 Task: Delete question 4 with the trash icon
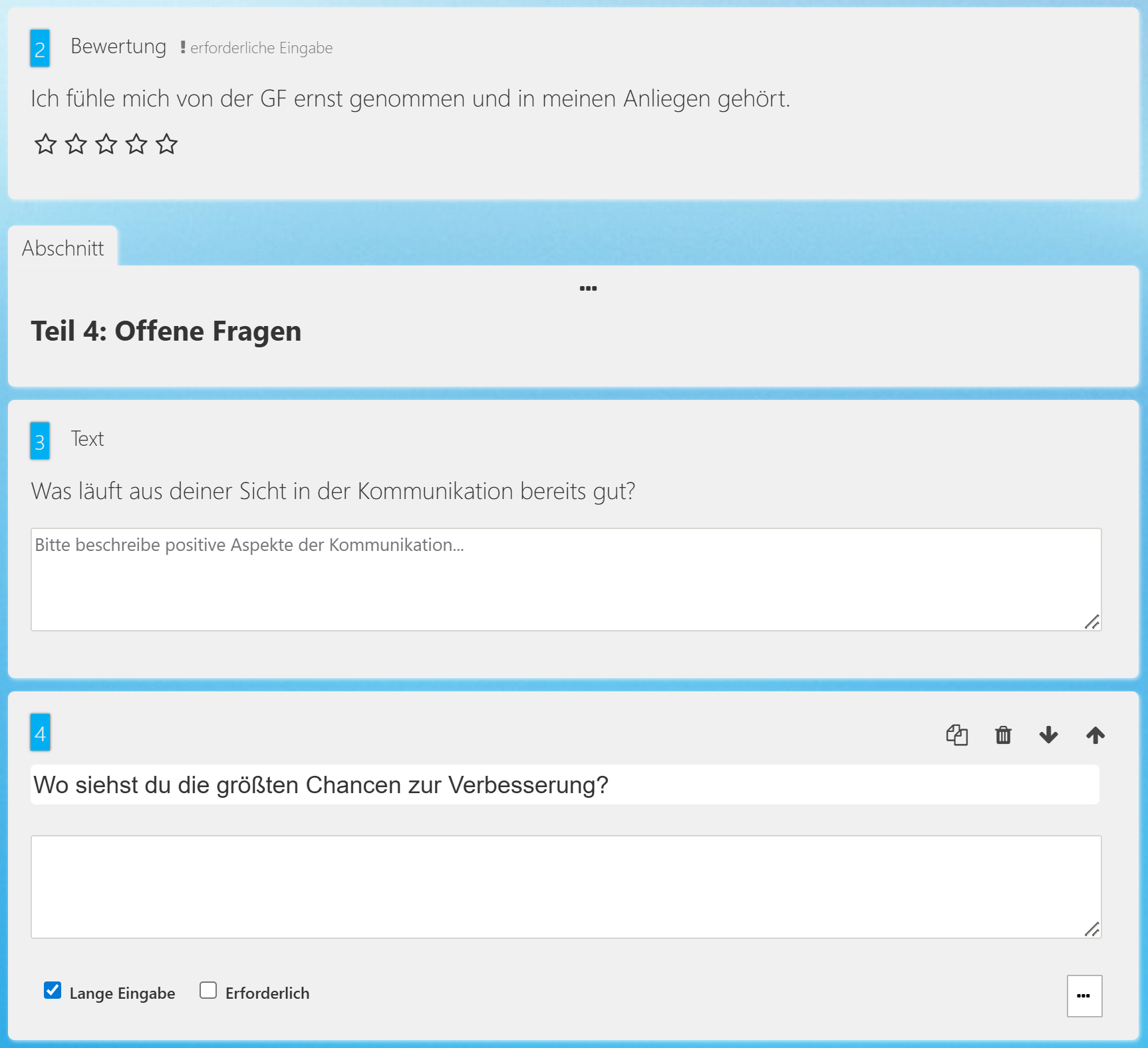(x=1004, y=735)
